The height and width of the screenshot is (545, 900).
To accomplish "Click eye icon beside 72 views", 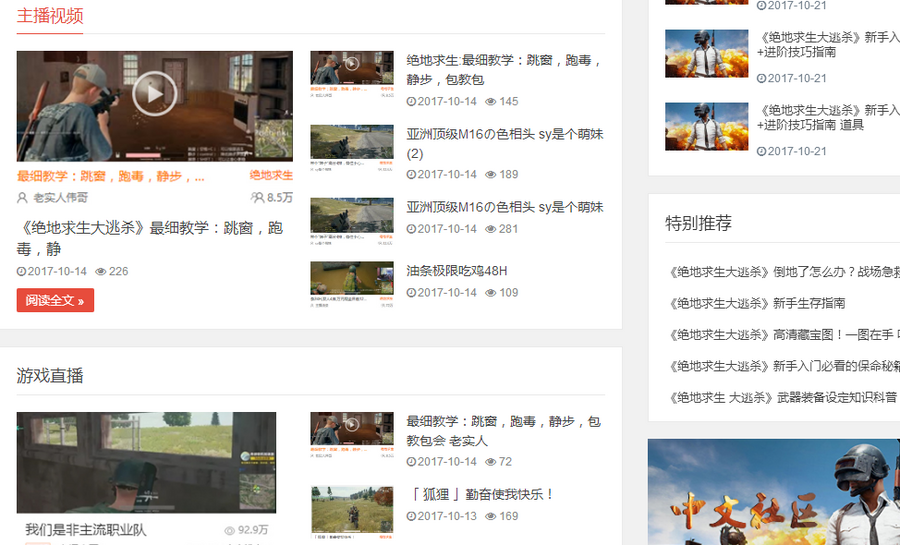I will 491,462.
